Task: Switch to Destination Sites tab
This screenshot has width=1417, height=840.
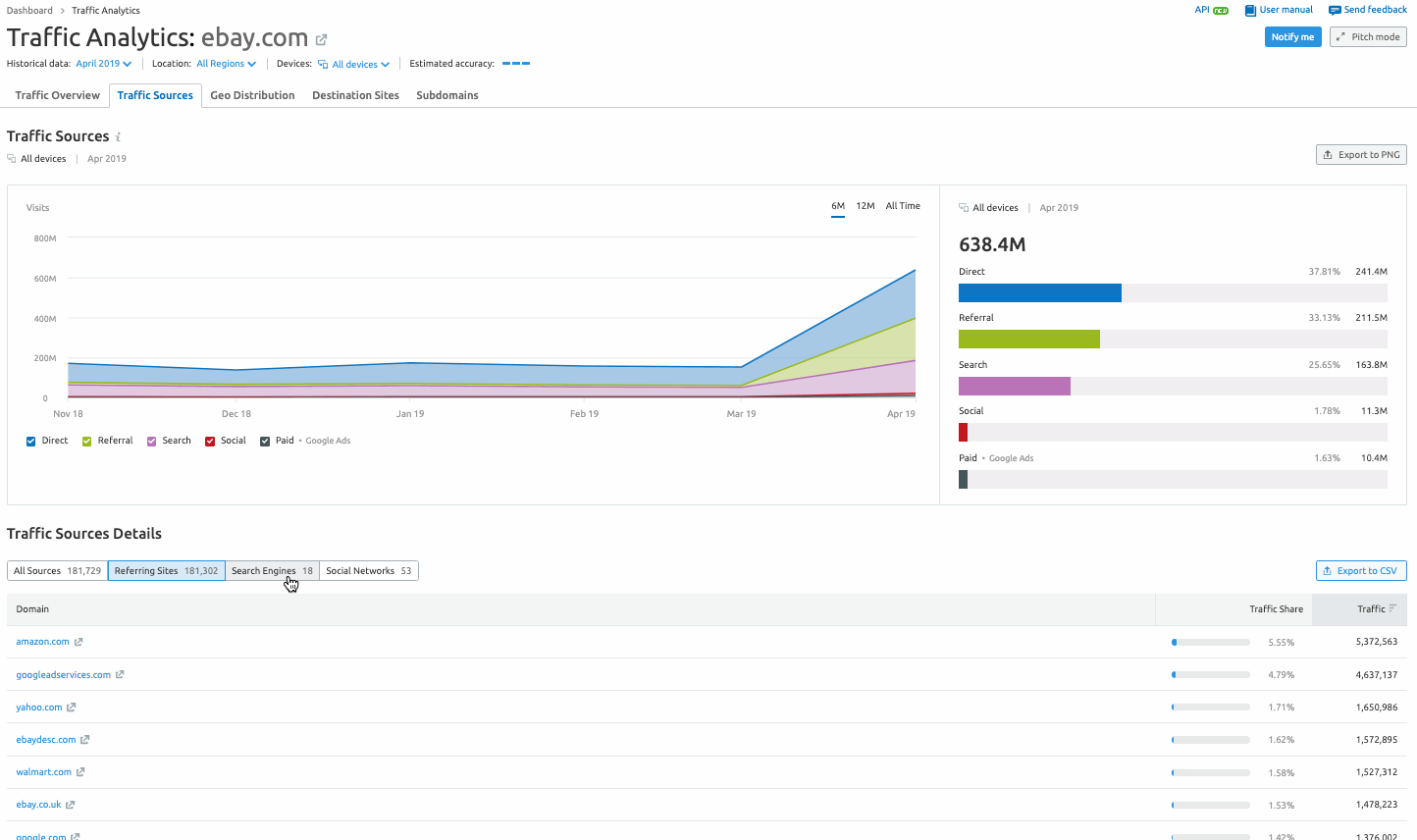Action: point(355,95)
